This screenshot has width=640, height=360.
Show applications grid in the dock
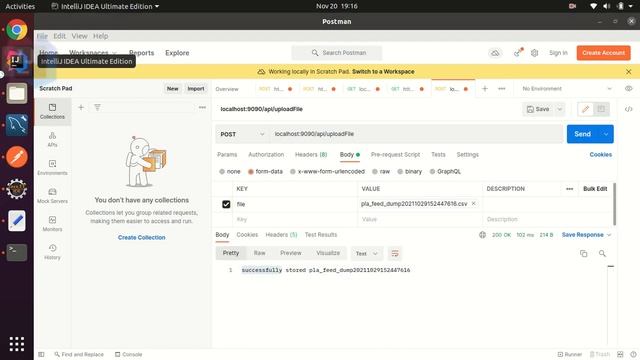17,344
